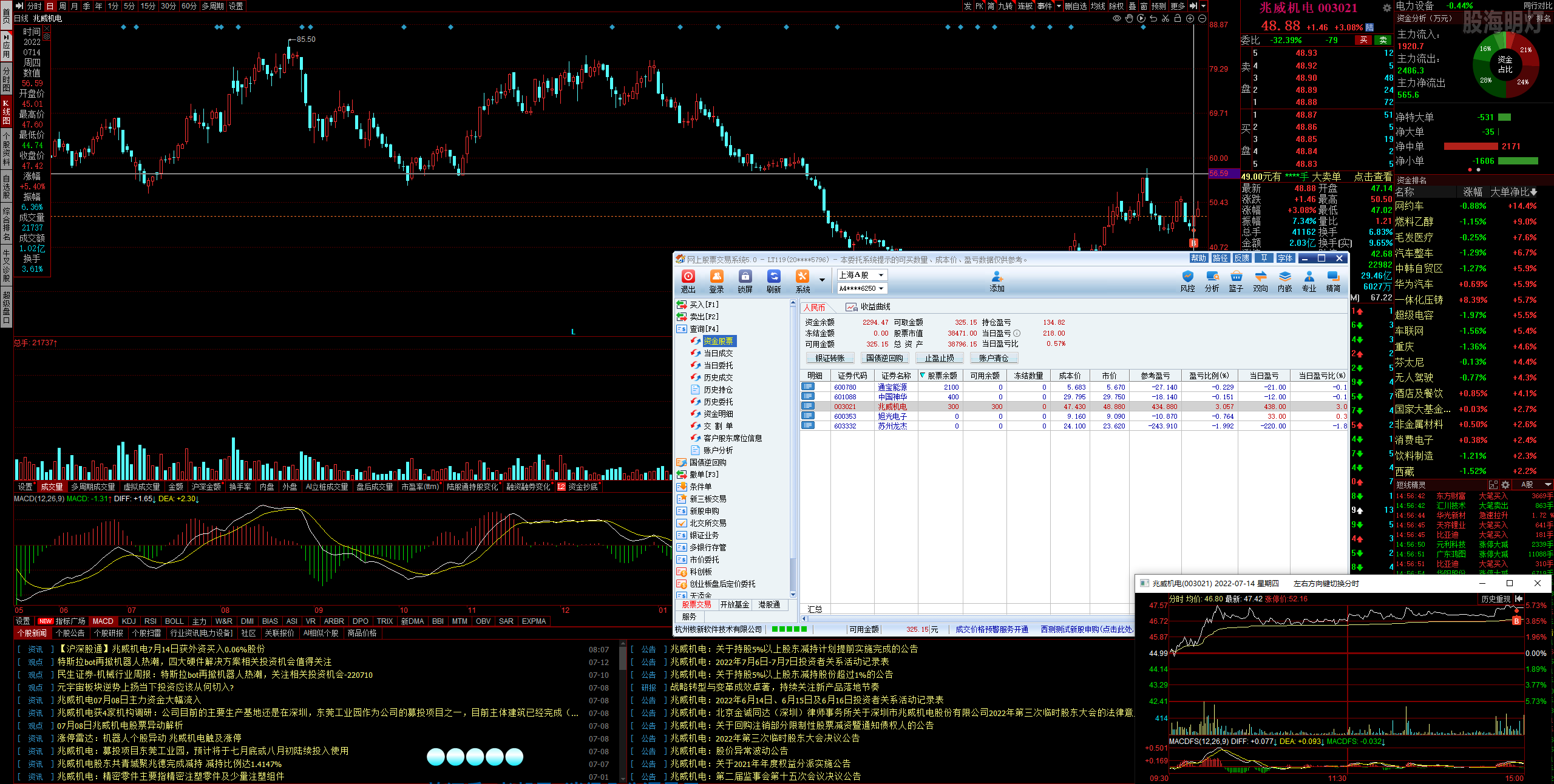This screenshot has height=784, width=1554.
Task: Open dropdown arrow right of 事件 button
Action: 1059,6
